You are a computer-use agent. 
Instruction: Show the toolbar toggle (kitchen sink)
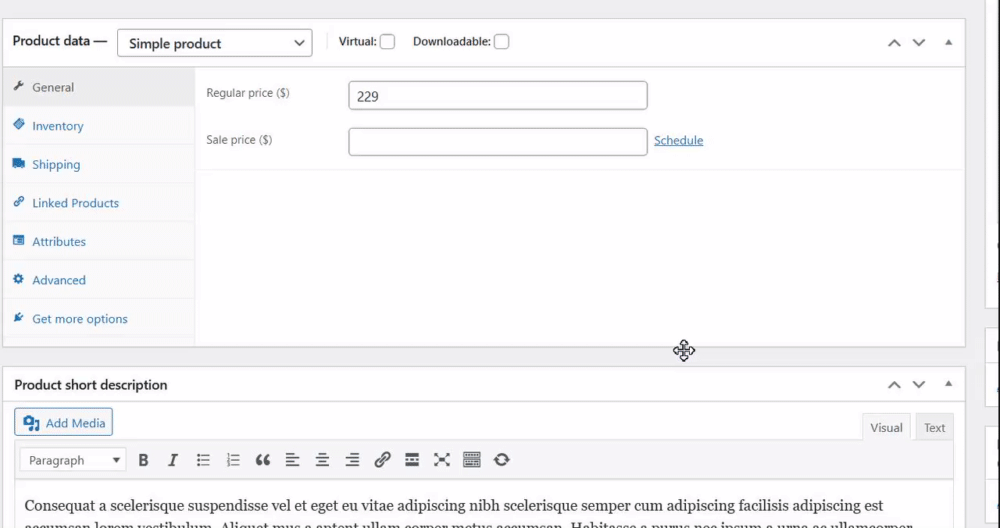point(472,460)
